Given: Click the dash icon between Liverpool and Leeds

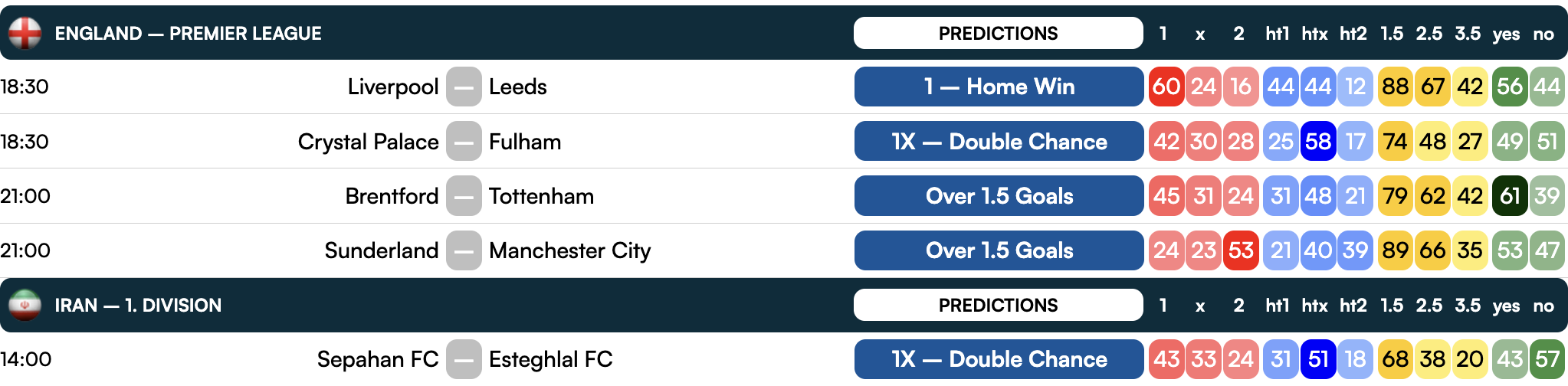Looking at the screenshot, I should (x=464, y=87).
